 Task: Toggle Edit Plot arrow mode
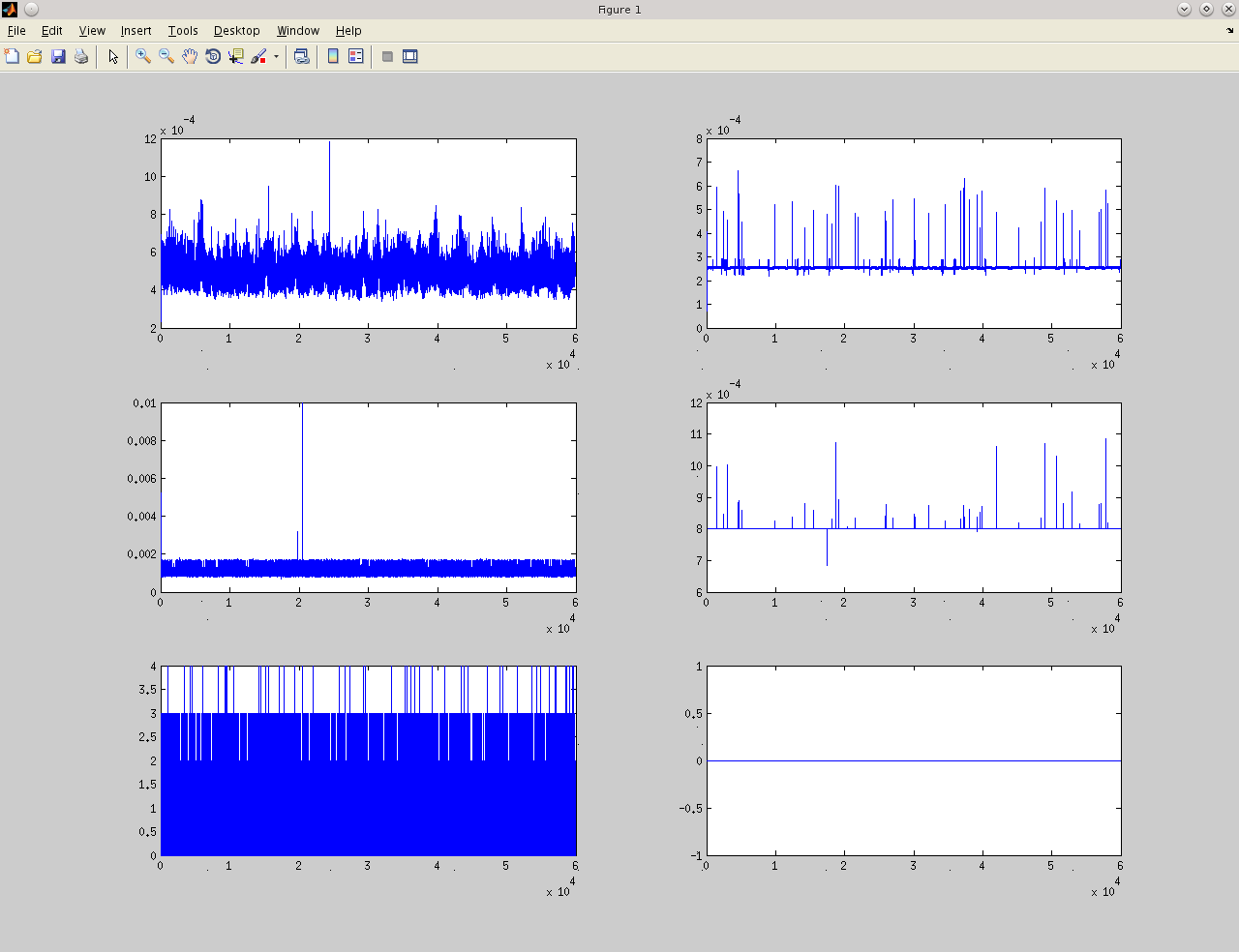[x=113, y=56]
